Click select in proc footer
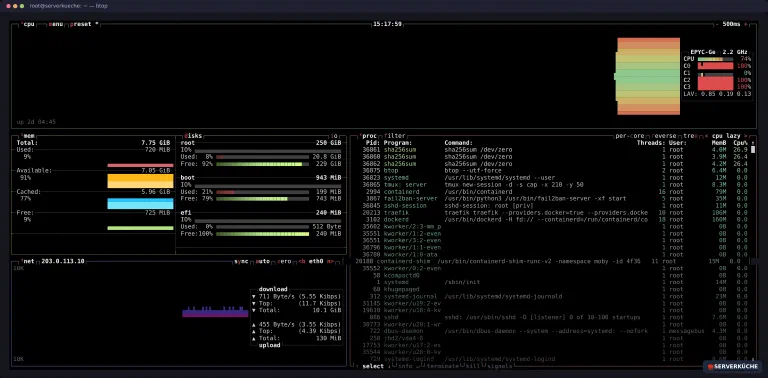Viewport: 768px width, 378px height. (x=373, y=366)
